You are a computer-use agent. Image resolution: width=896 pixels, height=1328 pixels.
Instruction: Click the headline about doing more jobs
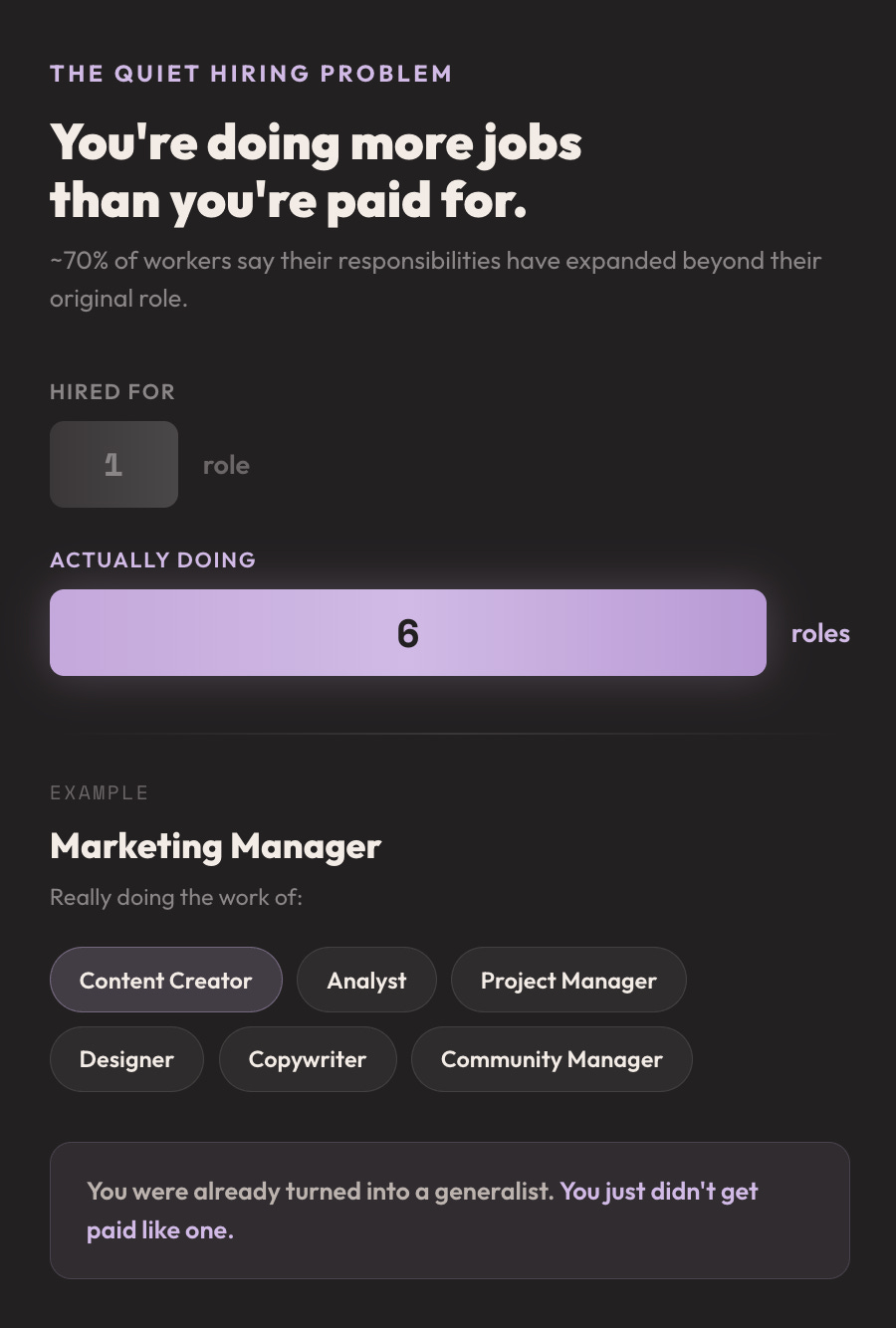click(x=316, y=170)
